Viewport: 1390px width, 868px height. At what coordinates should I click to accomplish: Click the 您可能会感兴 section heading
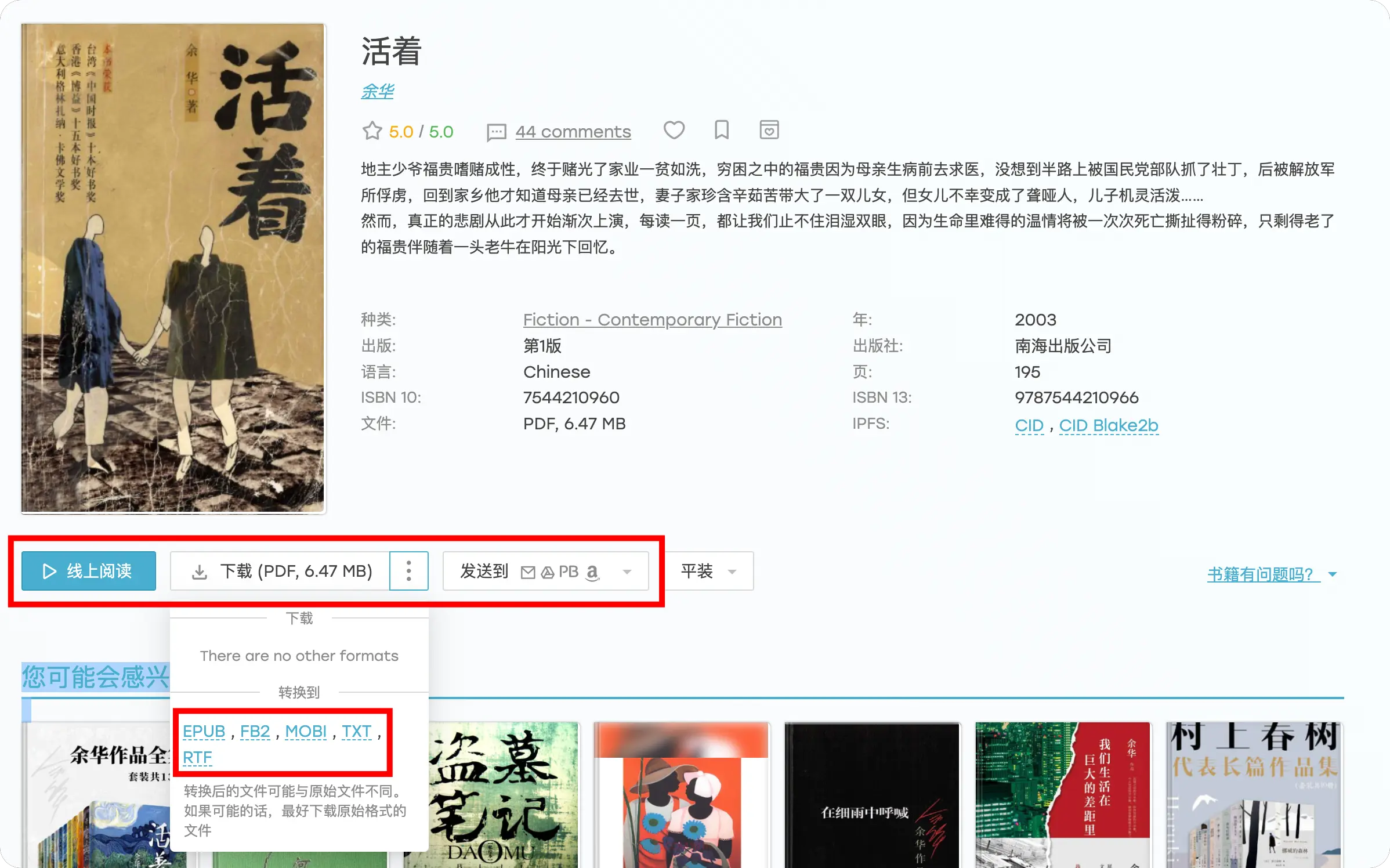click(96, 677)
